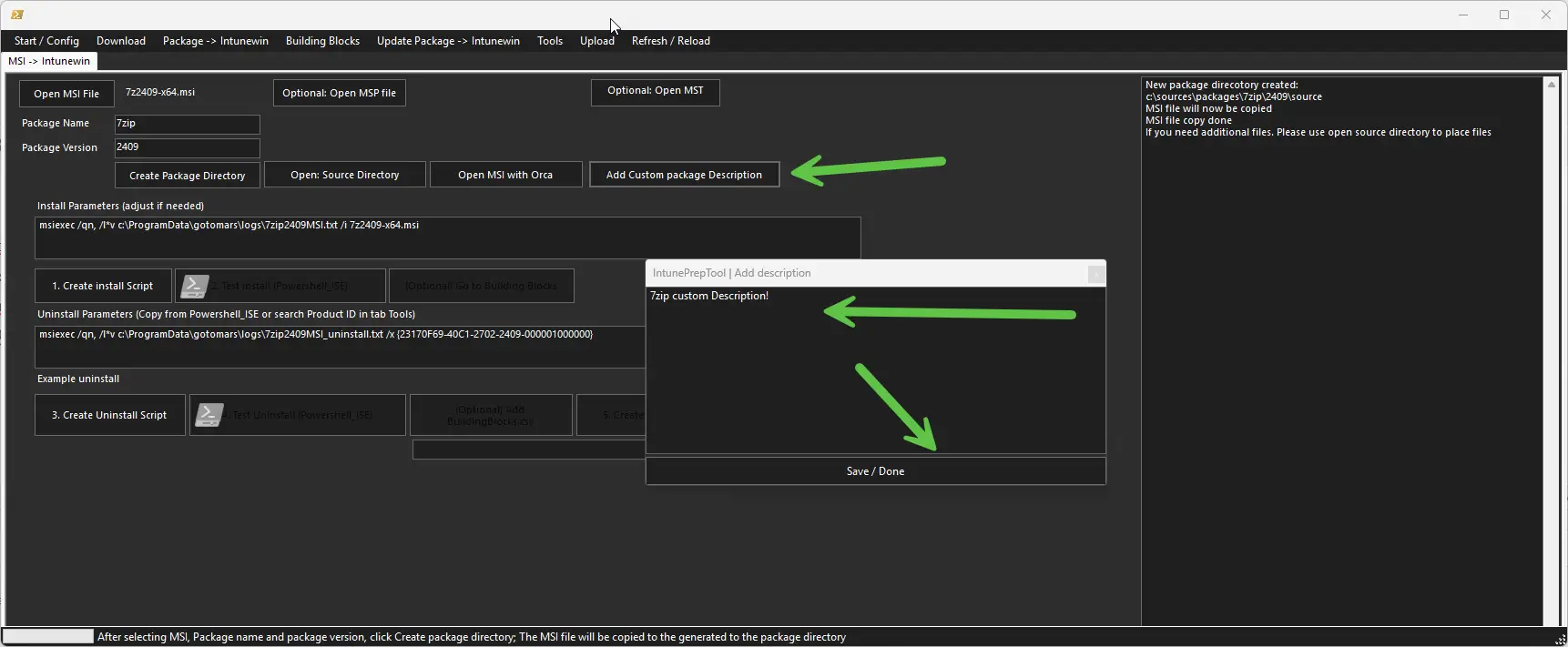Screen dimensions: 1568x647
Task: Click 3. Create Uninstall Script button
Action: pos(109,415)
